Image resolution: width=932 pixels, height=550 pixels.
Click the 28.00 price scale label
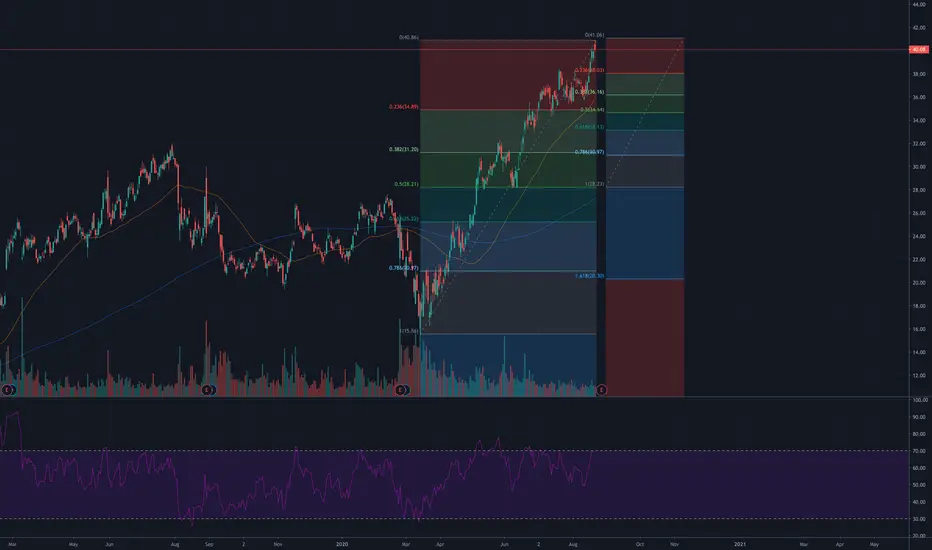pos(919,190)
